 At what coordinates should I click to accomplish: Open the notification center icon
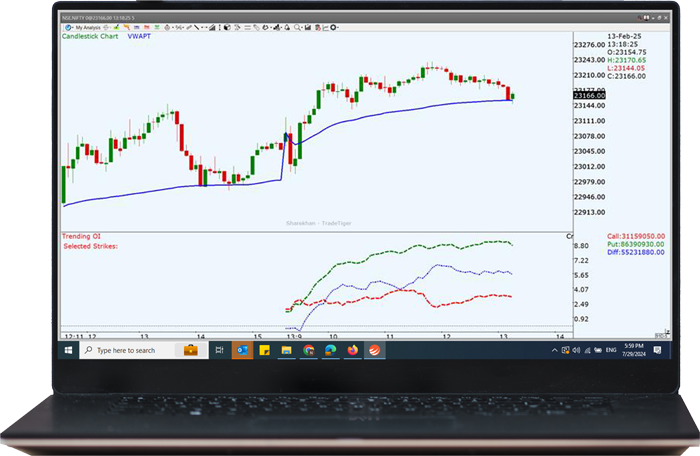tap(657, 351)
